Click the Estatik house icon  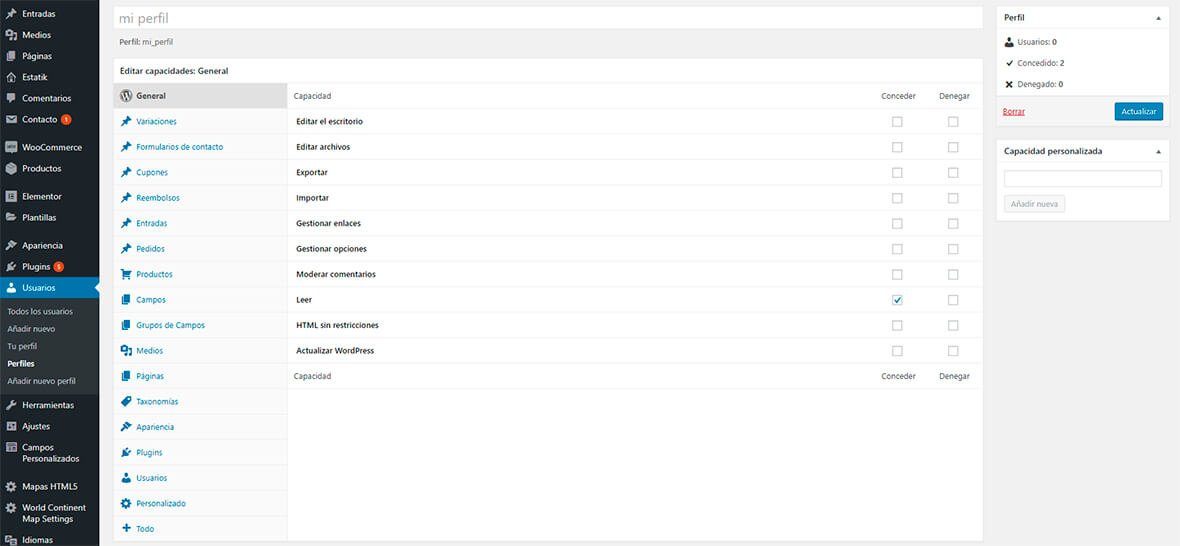11,77
